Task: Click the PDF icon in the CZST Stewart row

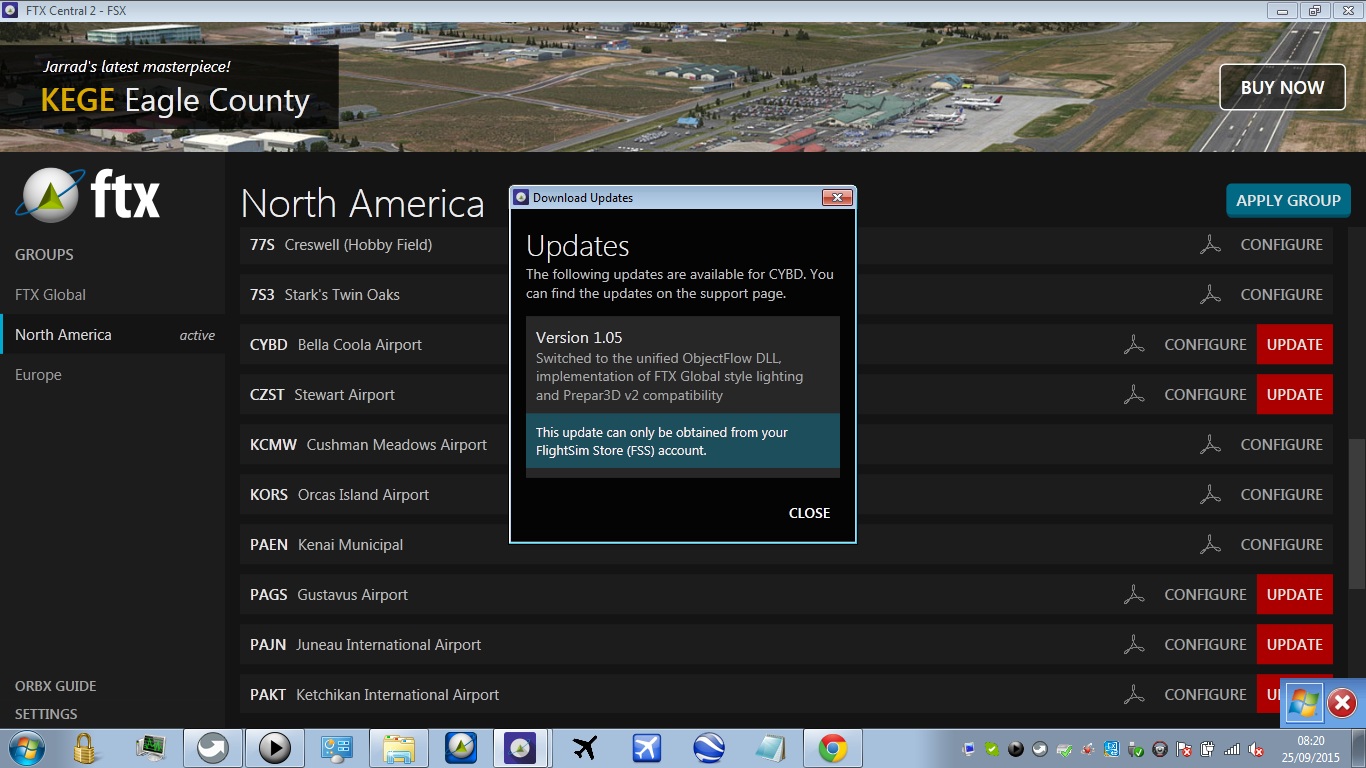Action: click(x=1134, y=395)
